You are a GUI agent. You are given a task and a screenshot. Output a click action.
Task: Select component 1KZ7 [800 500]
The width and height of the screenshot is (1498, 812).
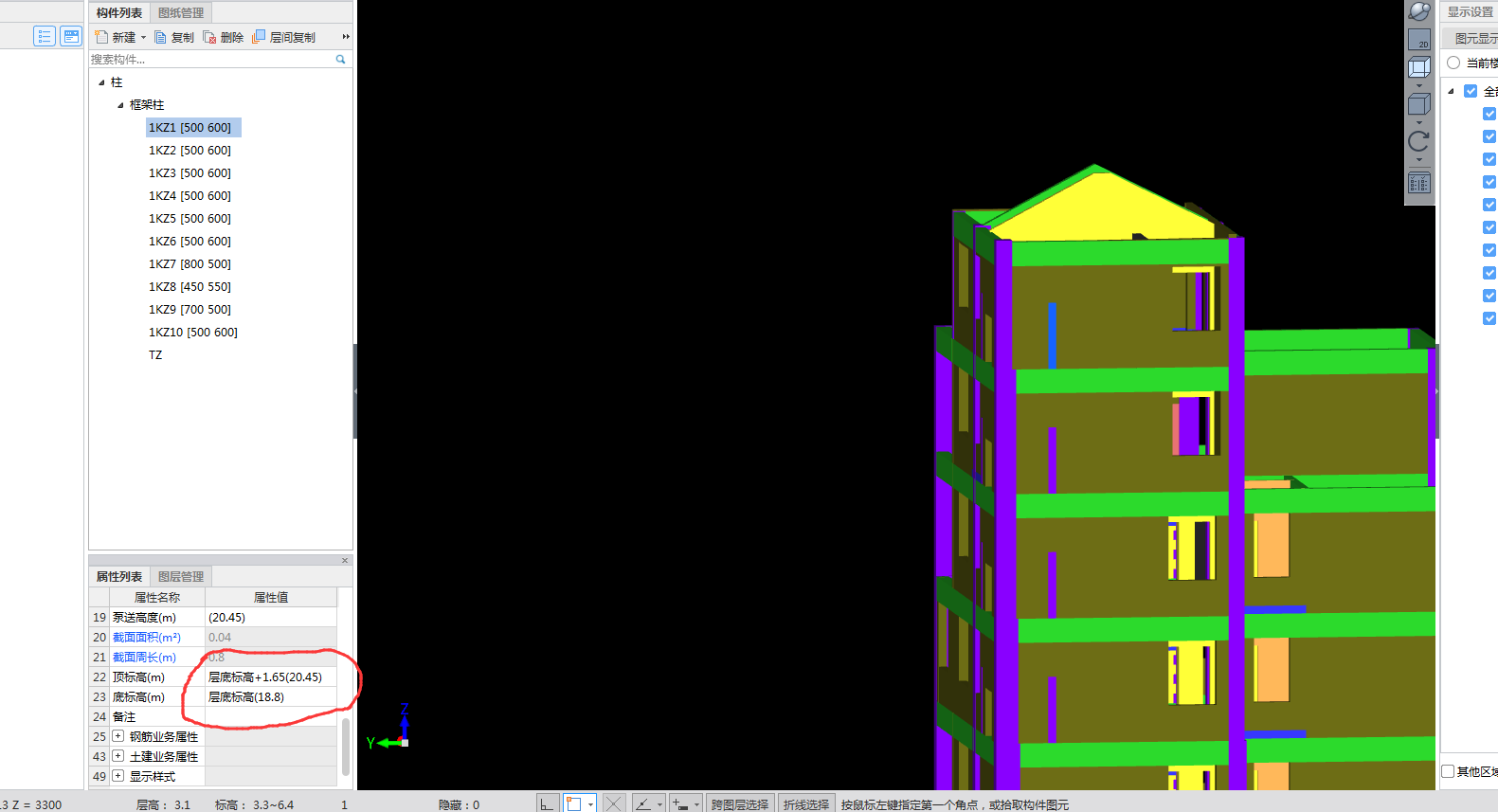pos(190,263)
